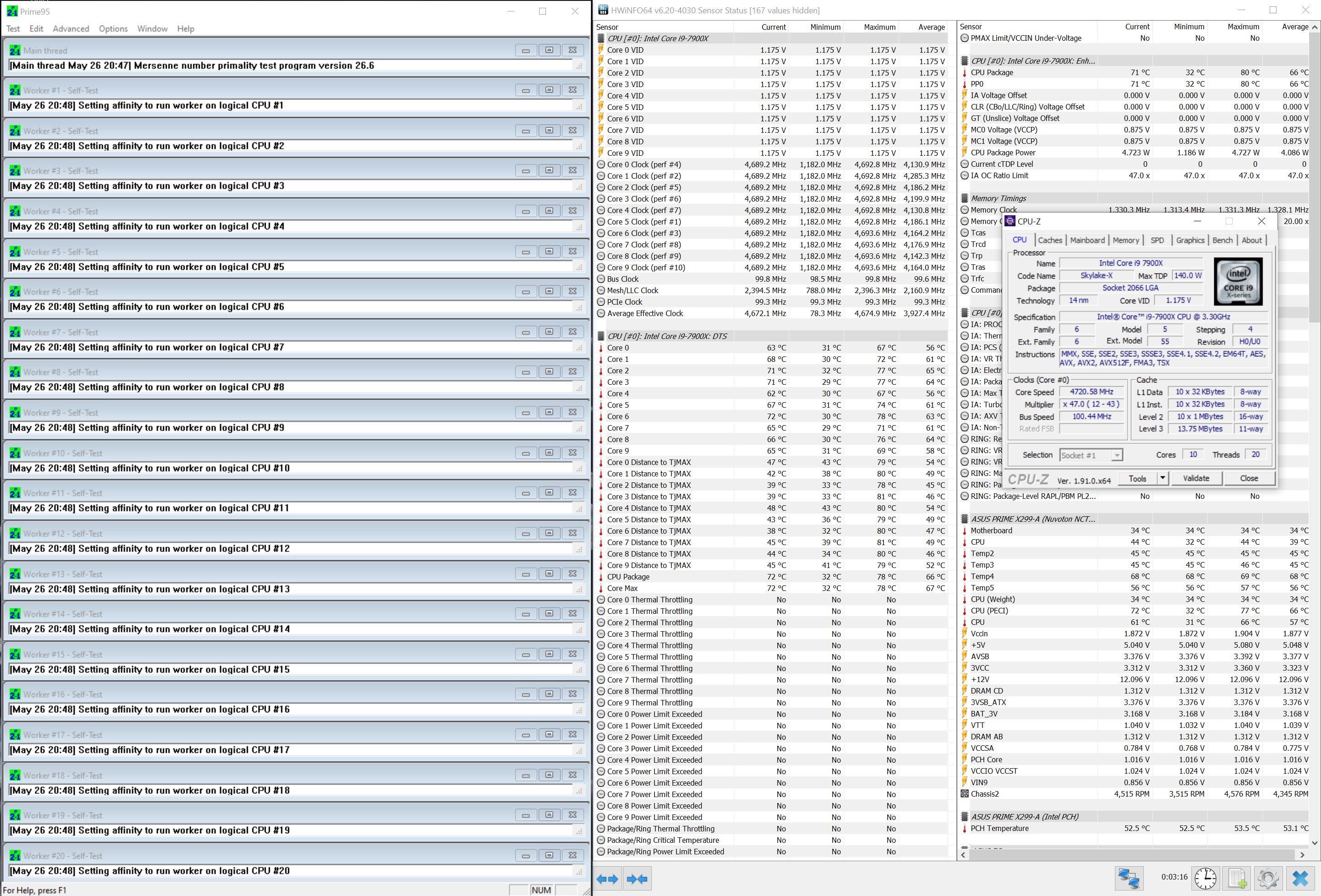Switch to CPU-Z About tab
The image size is (1321, 896).
tap(1252, 240)
